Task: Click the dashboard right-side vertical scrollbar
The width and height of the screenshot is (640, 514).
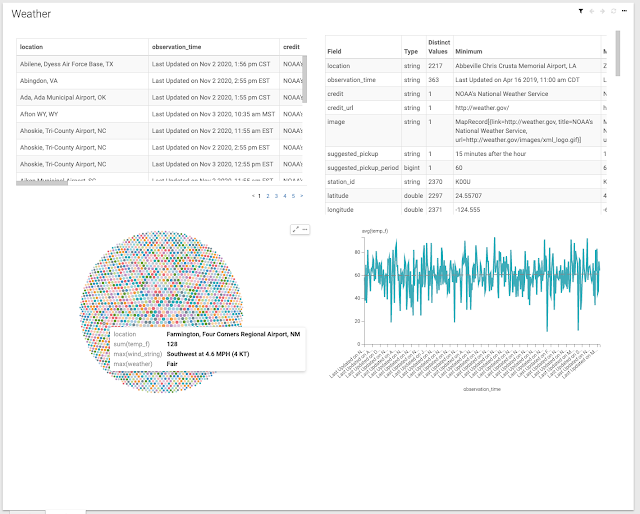Action: pyautogui.click(x=618, y=53)
